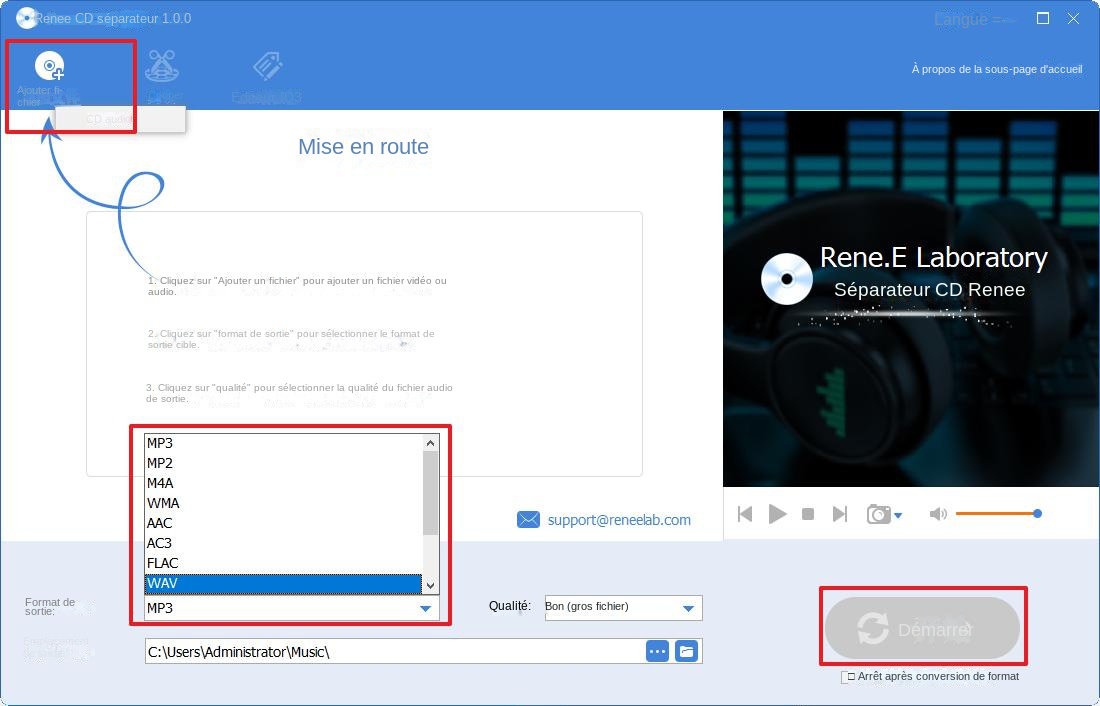Click the Démarrer button
Viewport: 1100px width, 706px height.
[x=922, y=627]
